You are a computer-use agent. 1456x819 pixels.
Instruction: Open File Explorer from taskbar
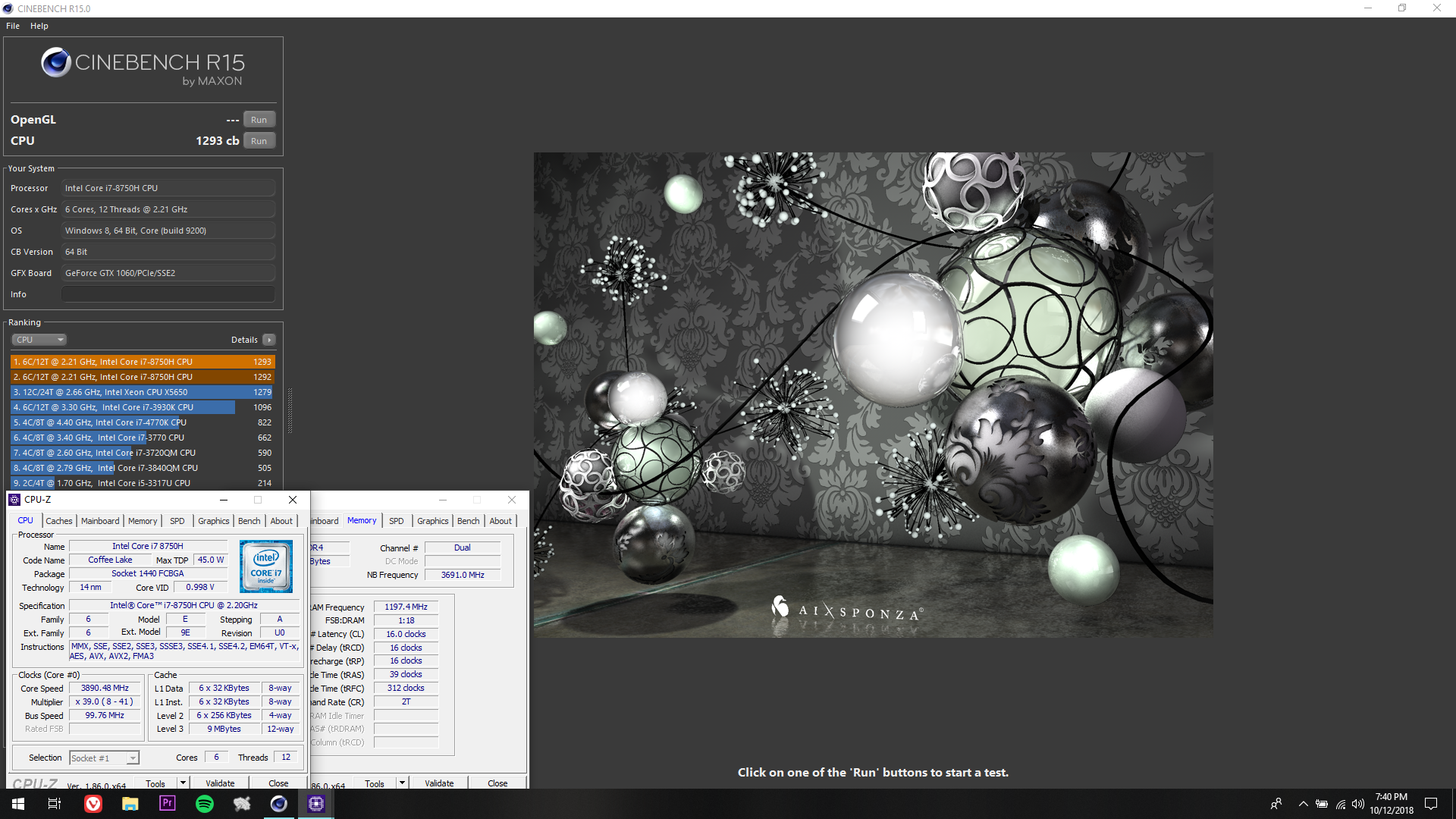coord(130,804)
